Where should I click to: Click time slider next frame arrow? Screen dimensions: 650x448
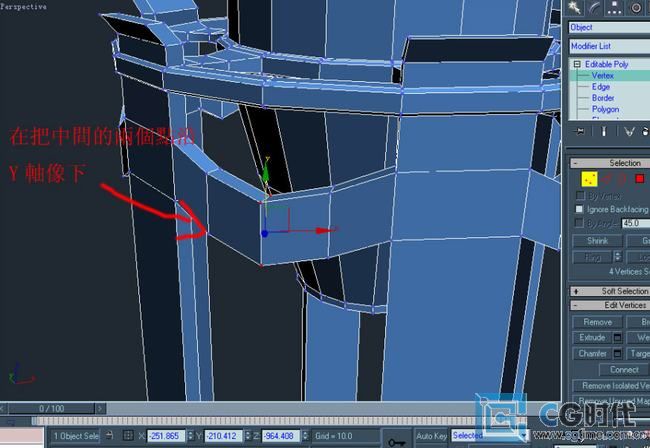(100, 409)
